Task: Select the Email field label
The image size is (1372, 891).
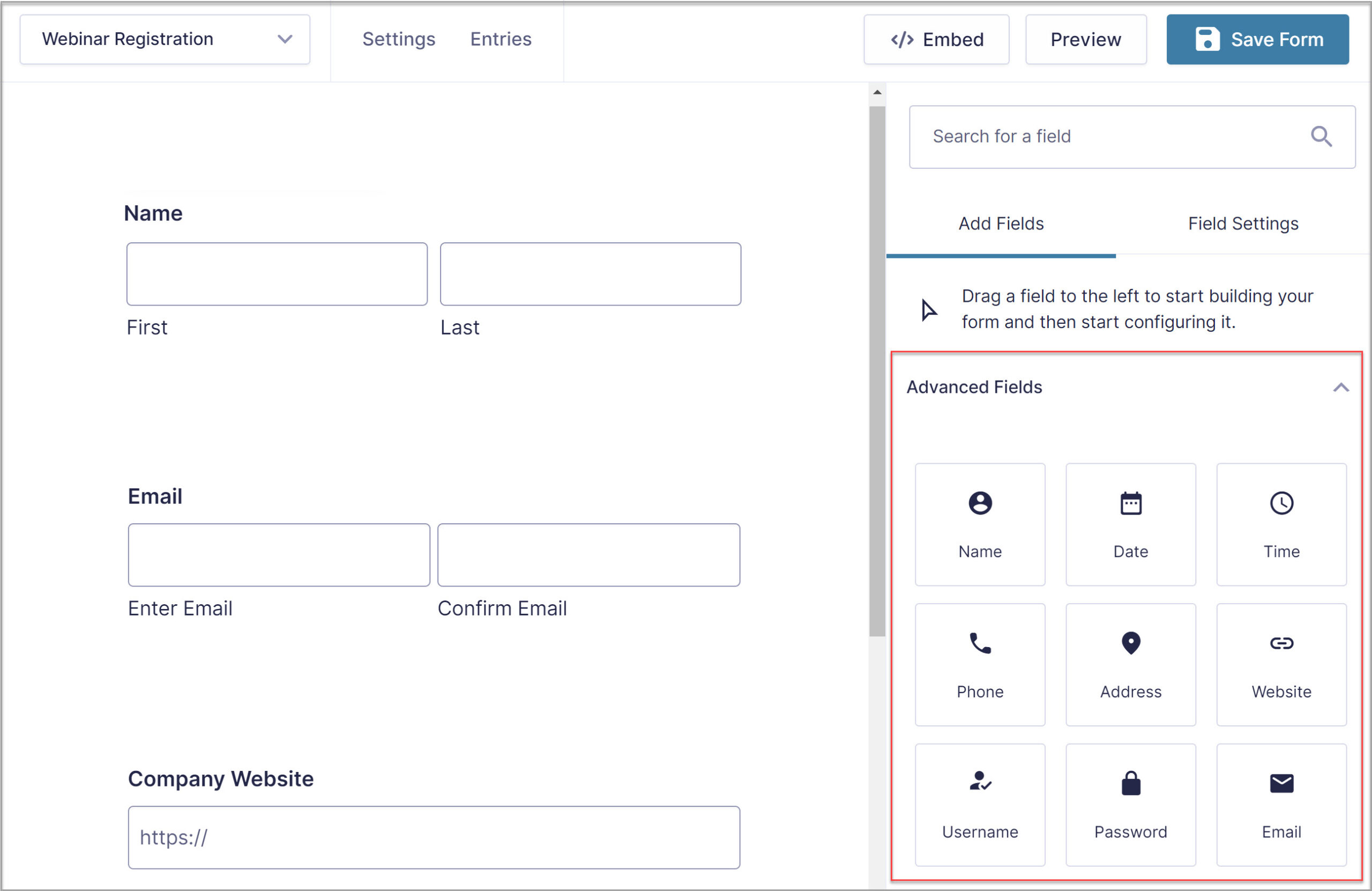Action: click(x=155, y=496)
